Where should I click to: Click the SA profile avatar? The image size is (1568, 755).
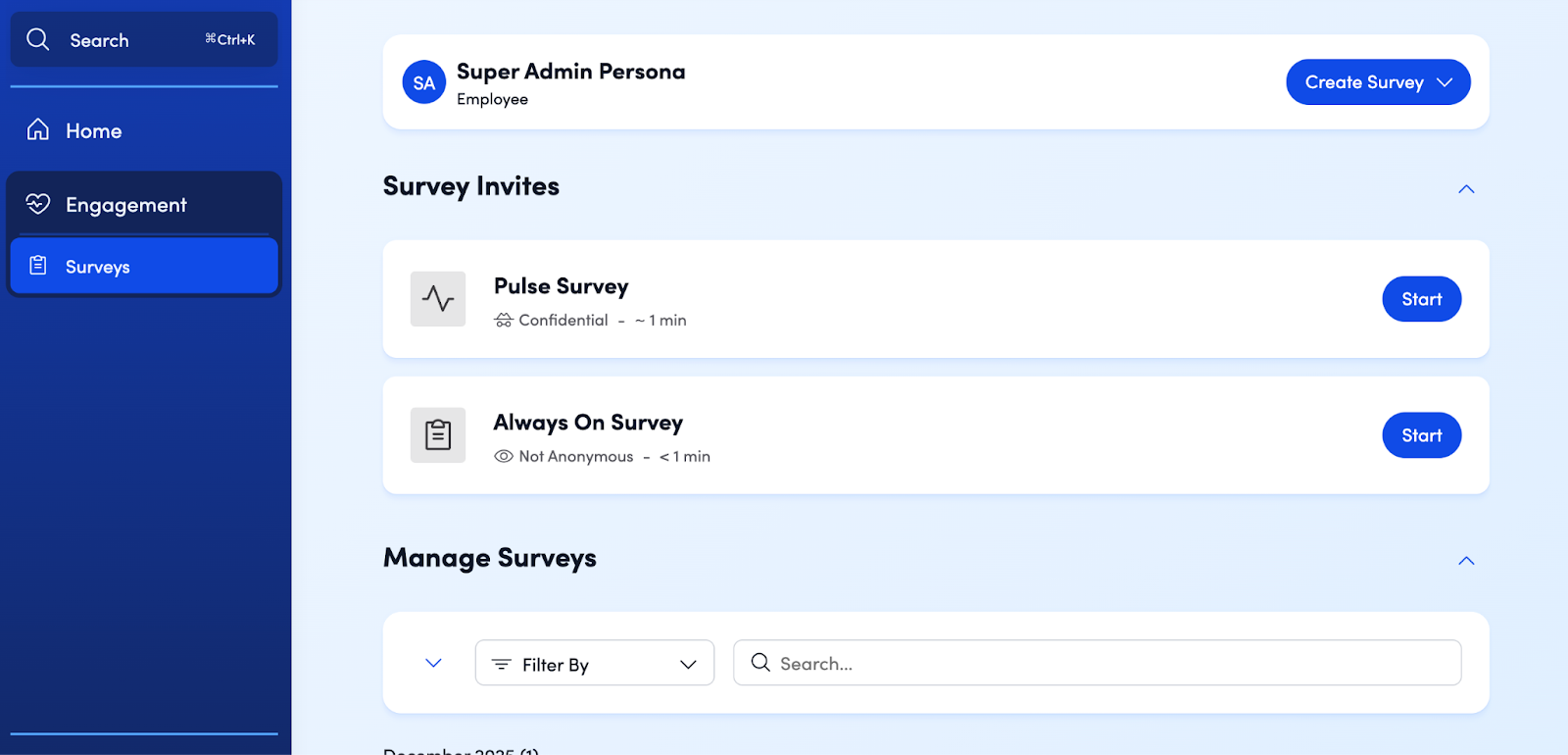point(424,82)
